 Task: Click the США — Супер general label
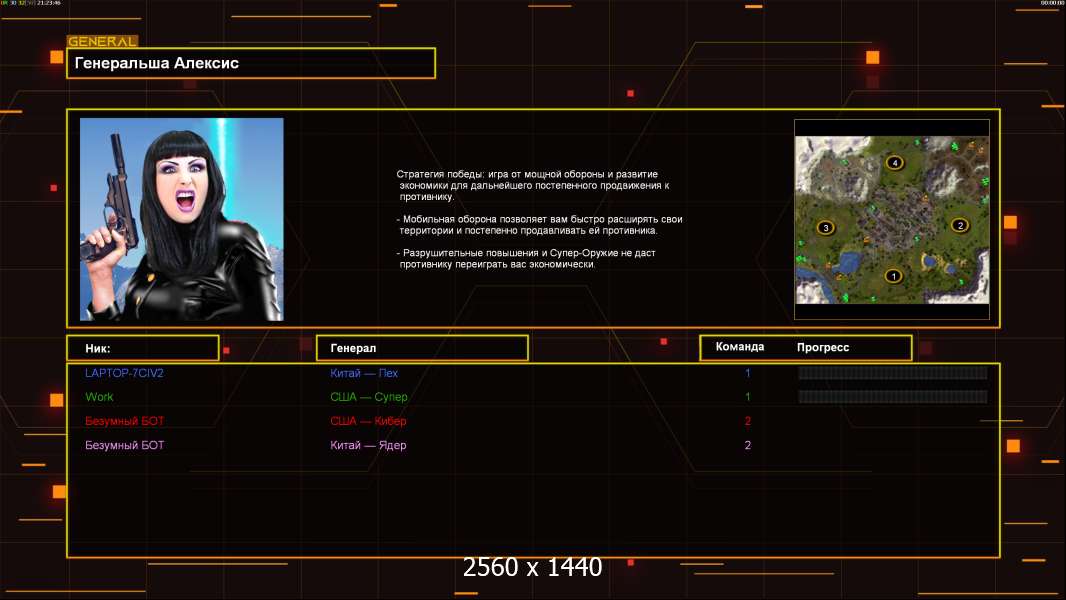click(x=369, y=397)
